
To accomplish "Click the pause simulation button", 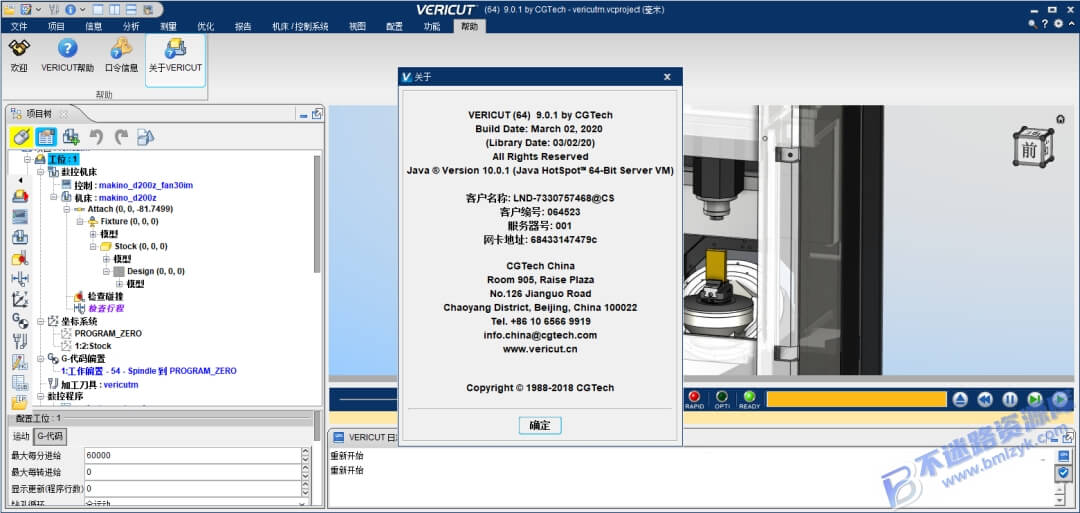I will (x=1010, y=399).
